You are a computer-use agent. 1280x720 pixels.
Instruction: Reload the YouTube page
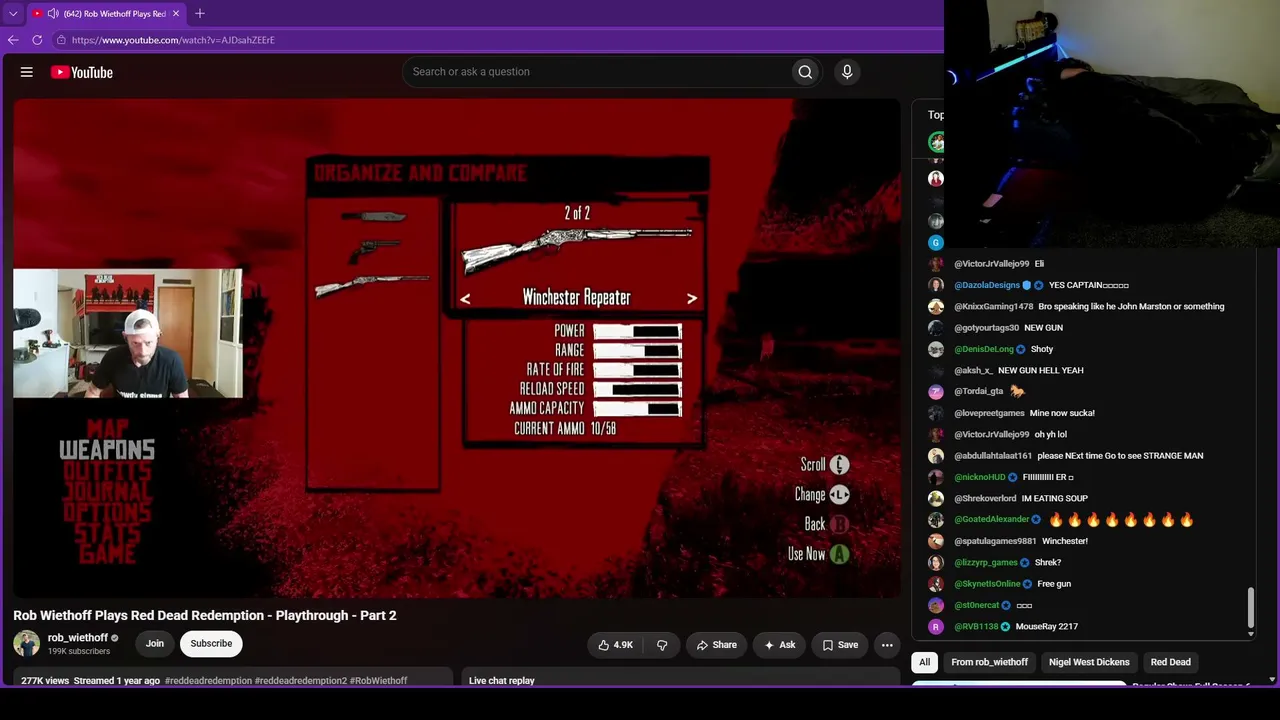tap(37, 40)
